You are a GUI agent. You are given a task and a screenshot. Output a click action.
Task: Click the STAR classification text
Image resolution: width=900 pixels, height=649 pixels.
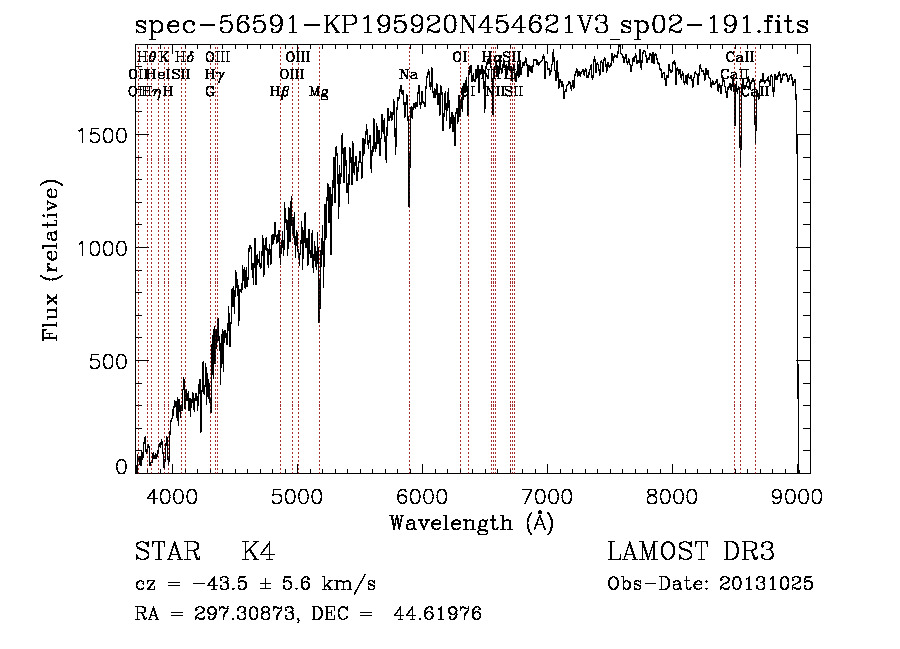coord(166,553)
